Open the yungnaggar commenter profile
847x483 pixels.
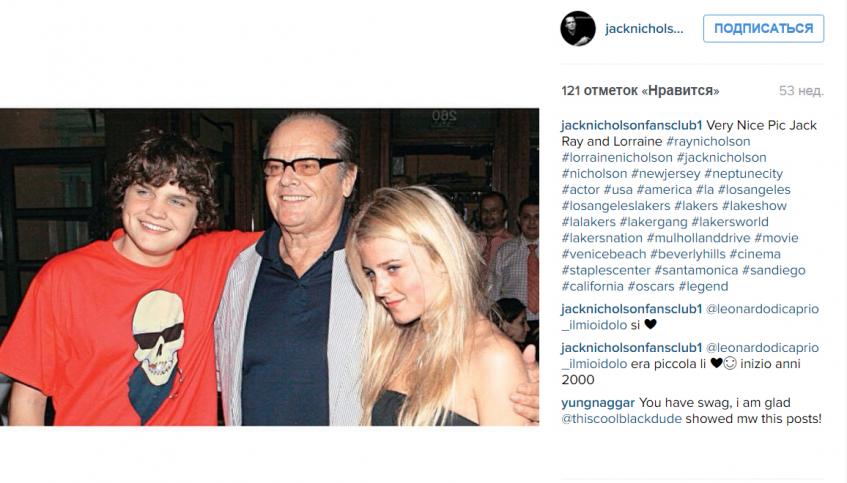[598, 403]
